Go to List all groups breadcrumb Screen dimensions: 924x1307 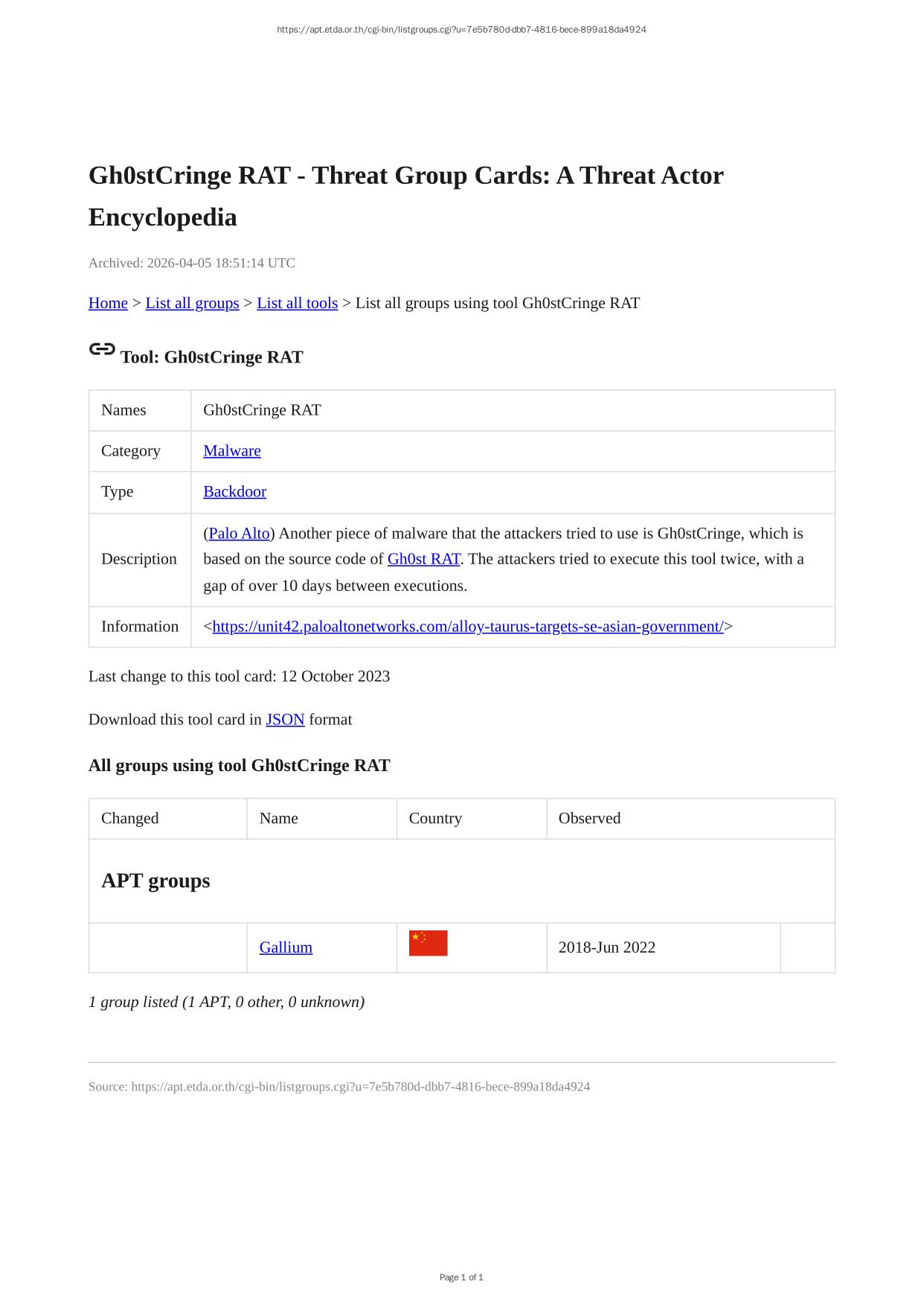[x=192, y=303]
